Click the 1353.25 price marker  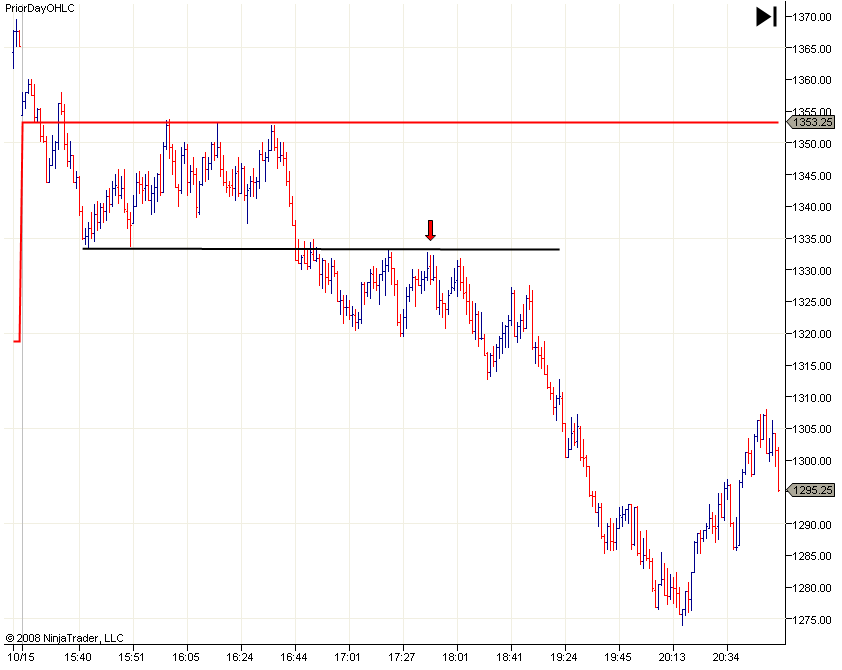coord(811,122)
